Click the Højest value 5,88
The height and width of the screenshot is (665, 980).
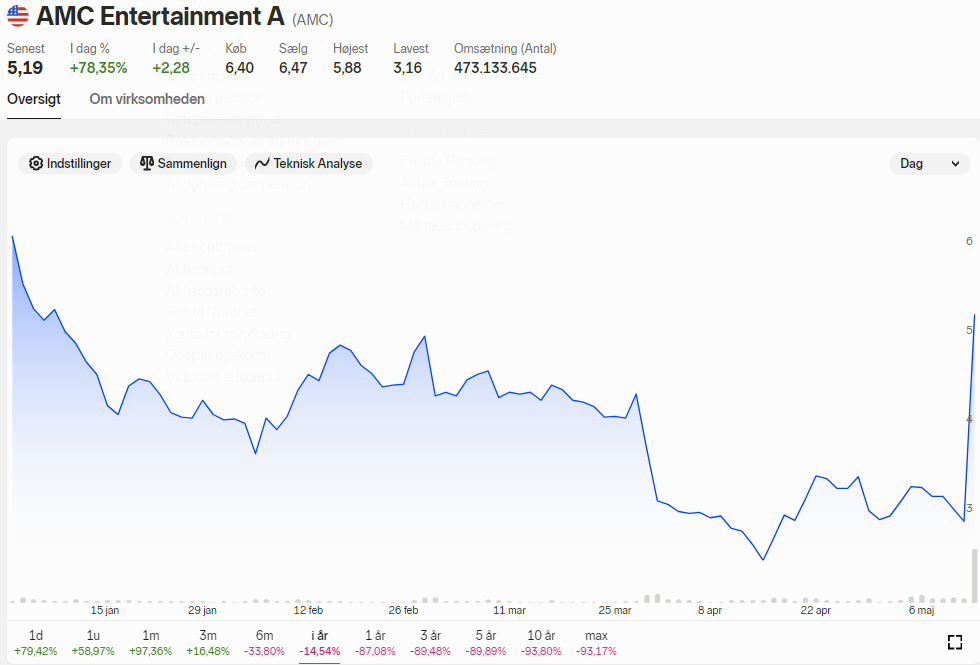[347, 68]
